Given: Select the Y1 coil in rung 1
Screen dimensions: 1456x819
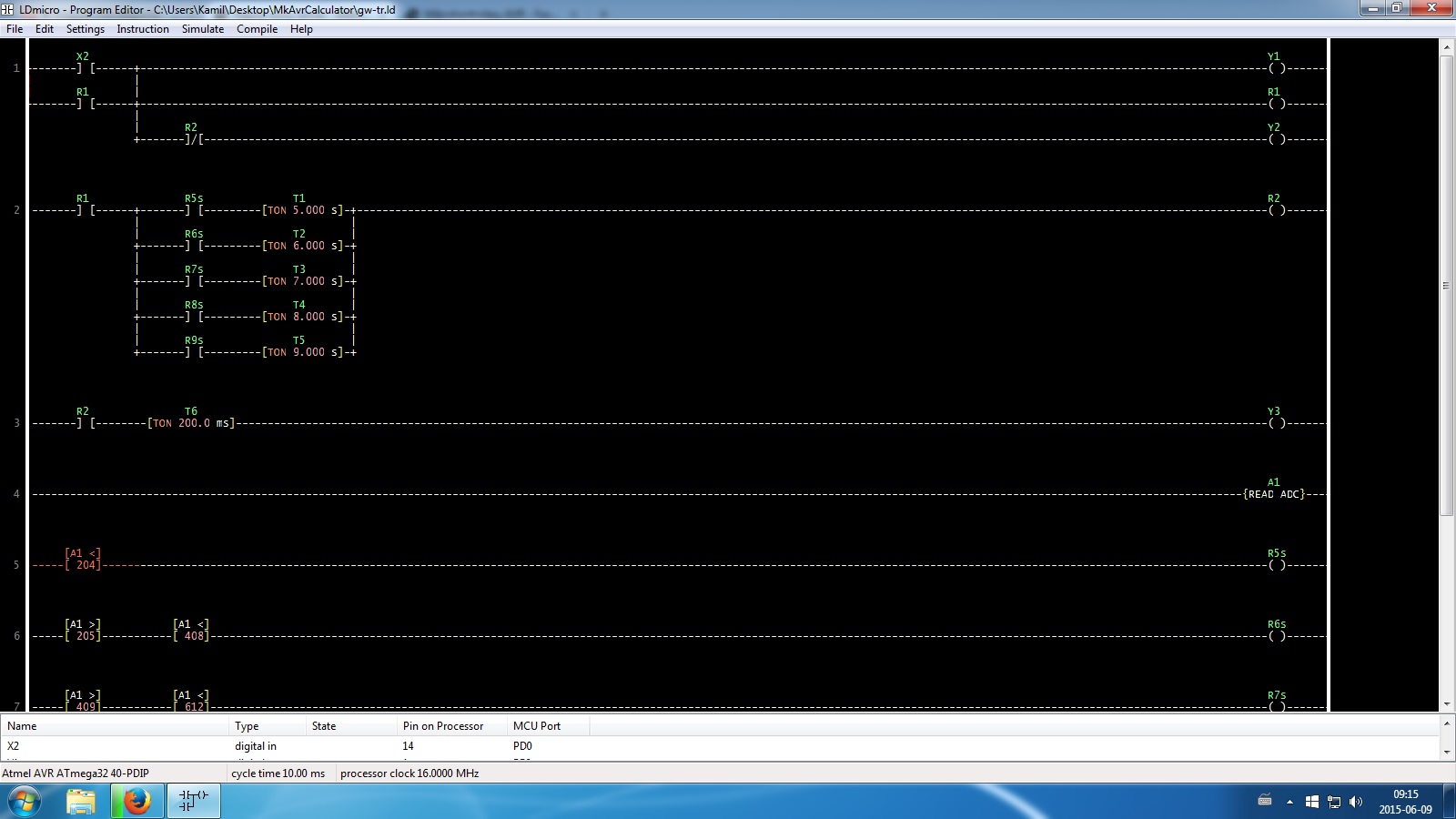Looking at the screenshot, I should 1276,63.
